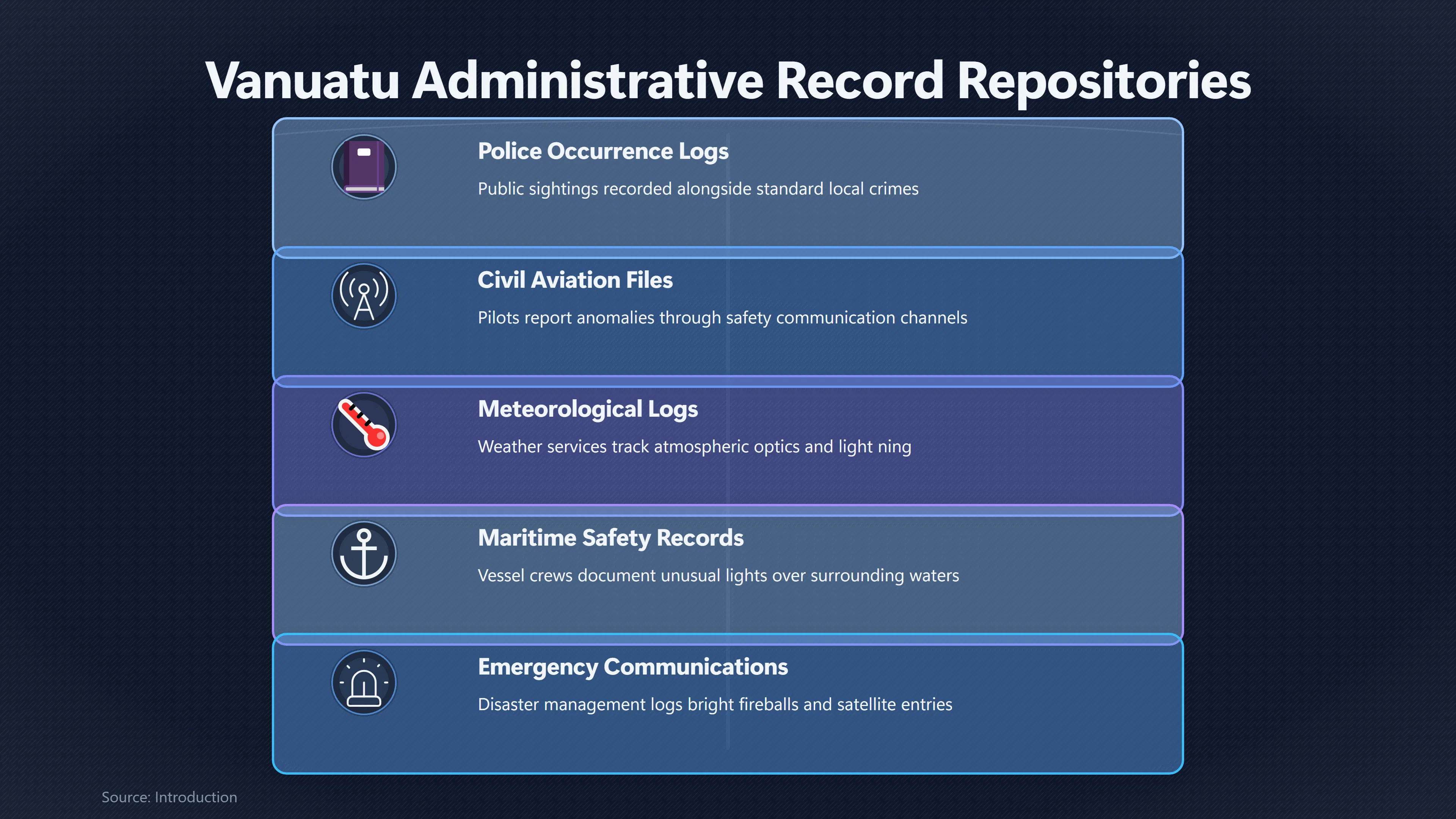Click text about weather services tracking atmospheric optics
The image size is (1456, 819).
[694, 447]
